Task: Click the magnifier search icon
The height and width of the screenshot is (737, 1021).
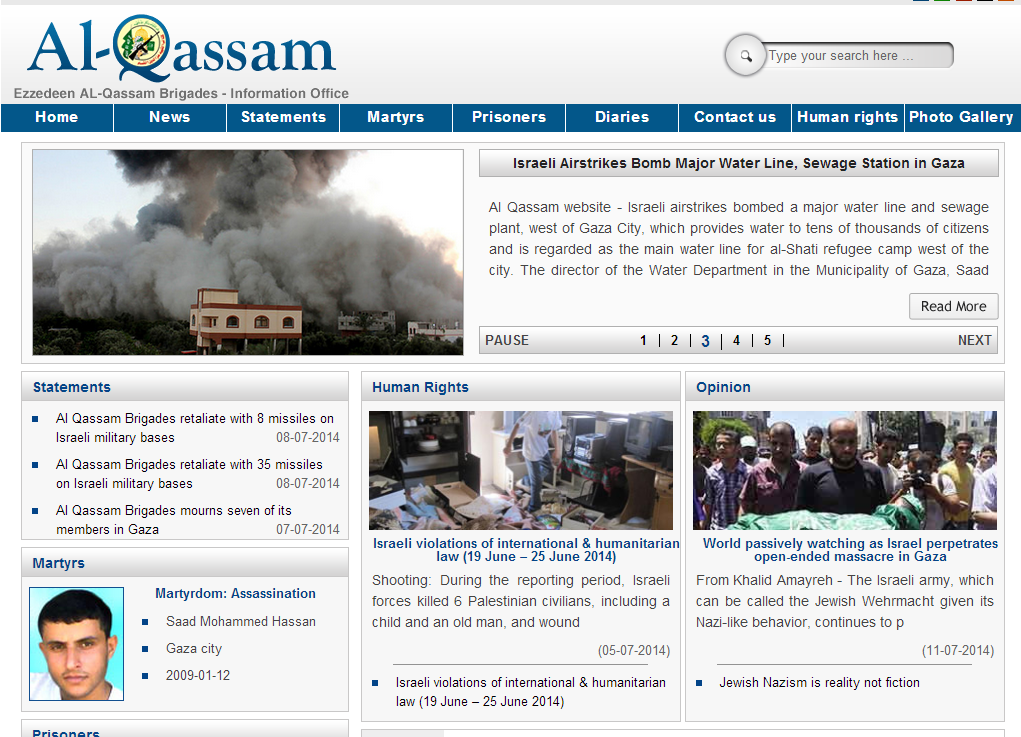Action: click(746, 55)
